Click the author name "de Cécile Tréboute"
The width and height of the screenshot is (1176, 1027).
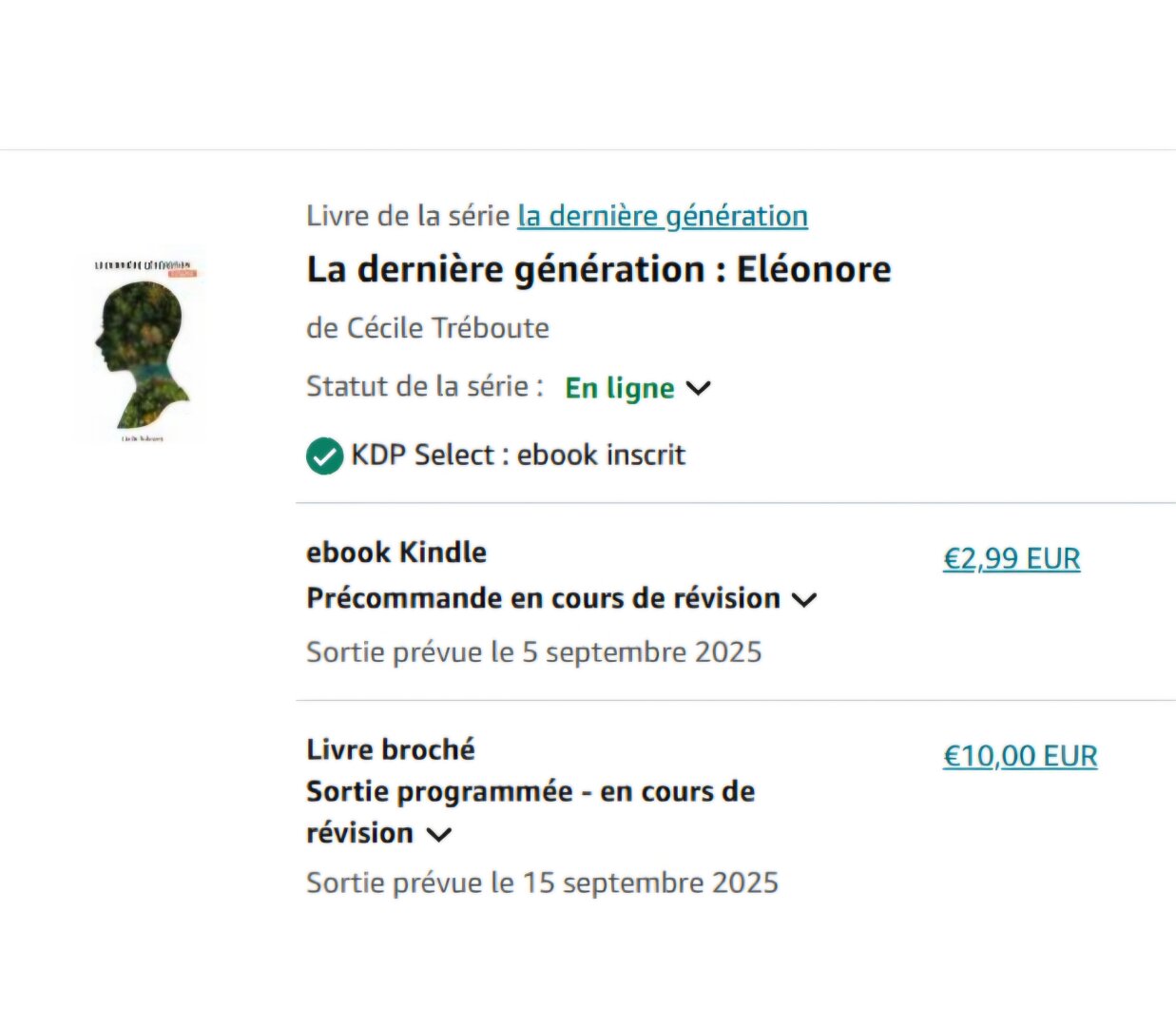coord(428,328)
